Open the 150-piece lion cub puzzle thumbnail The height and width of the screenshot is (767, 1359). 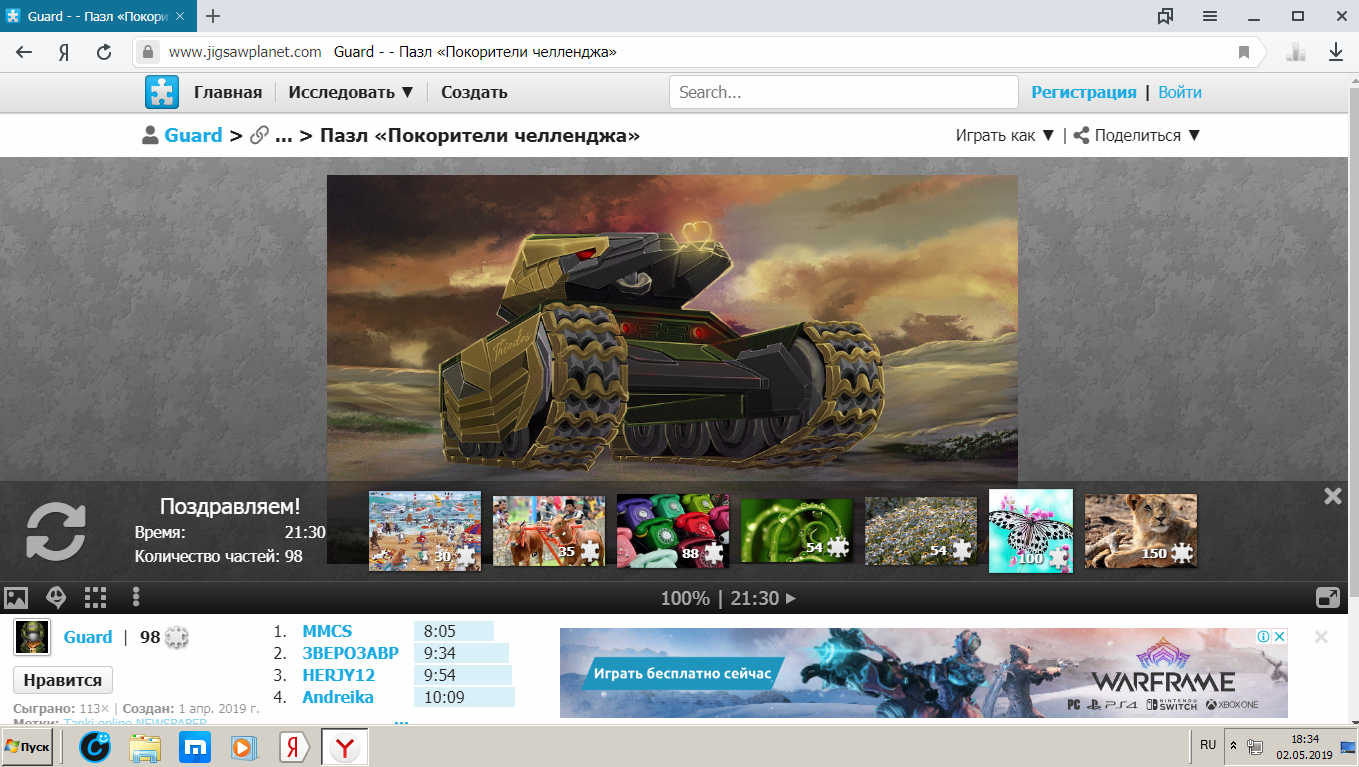(x=1141, y=531)
